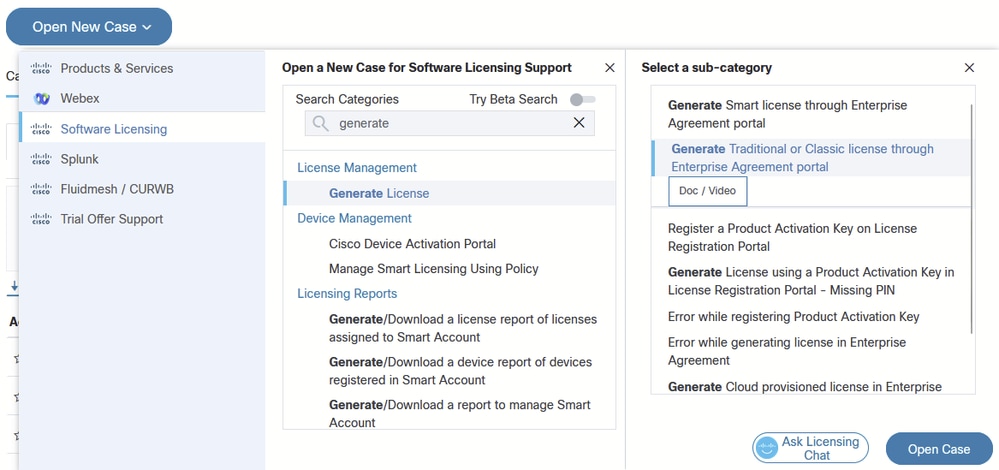The width and height of the screenshot is (999, 470).
Task: Choose Generate Cloud provisioned license in Enterprise
Action: click(x=805, y=387)
